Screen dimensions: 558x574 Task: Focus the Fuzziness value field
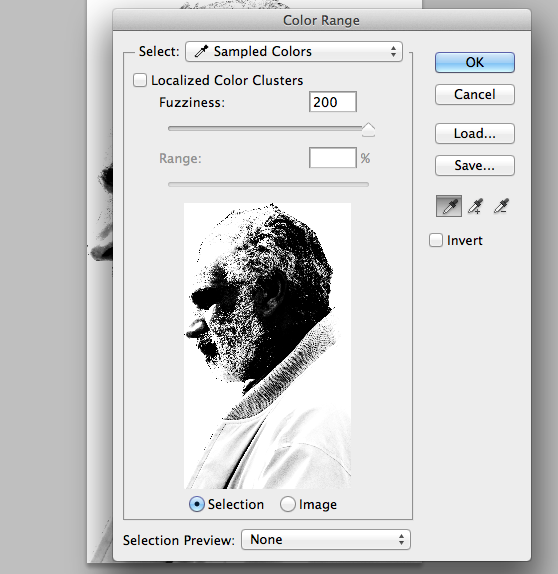pyautogui.click(x=333, y=102)
